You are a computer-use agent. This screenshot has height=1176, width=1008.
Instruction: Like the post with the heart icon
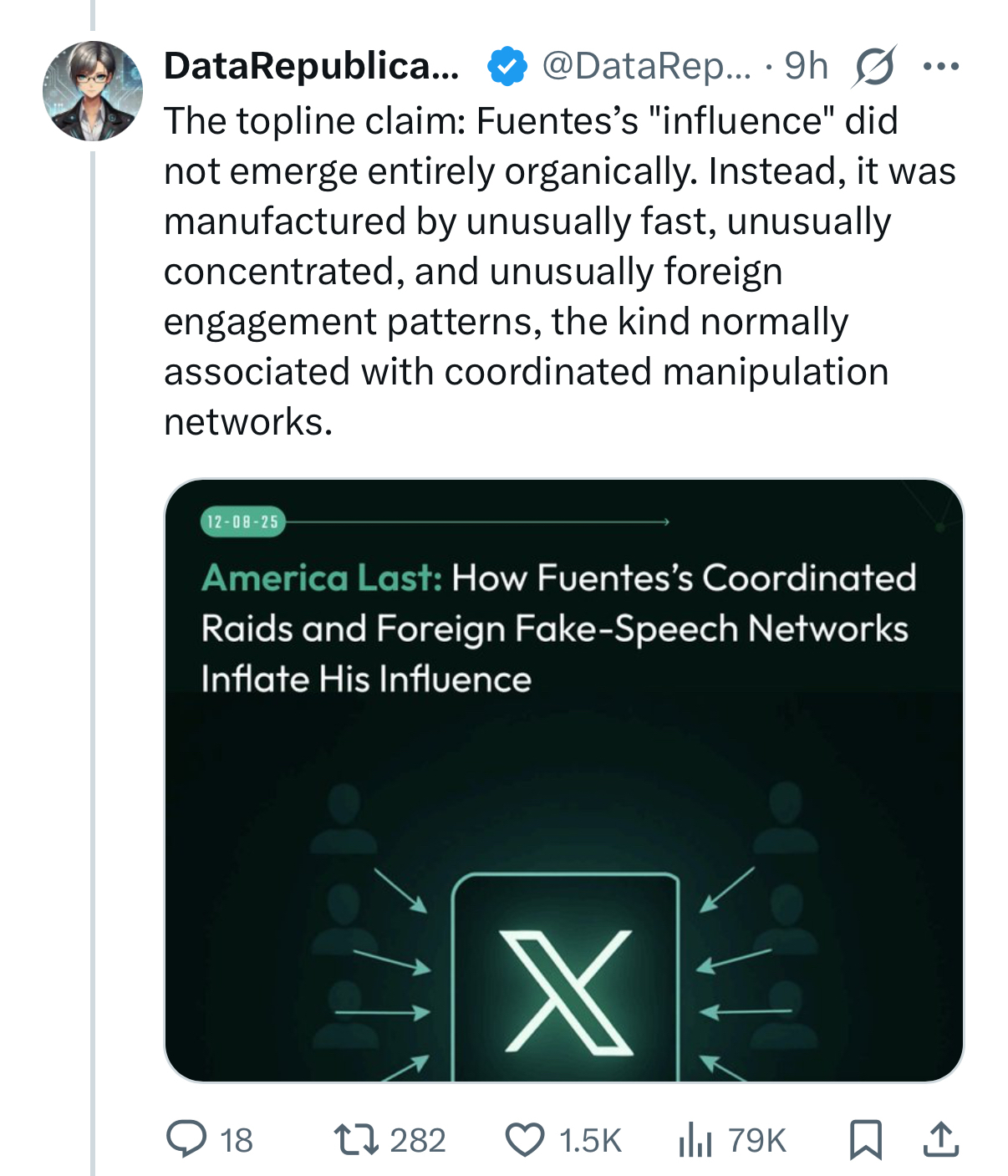click(525, 1139)
